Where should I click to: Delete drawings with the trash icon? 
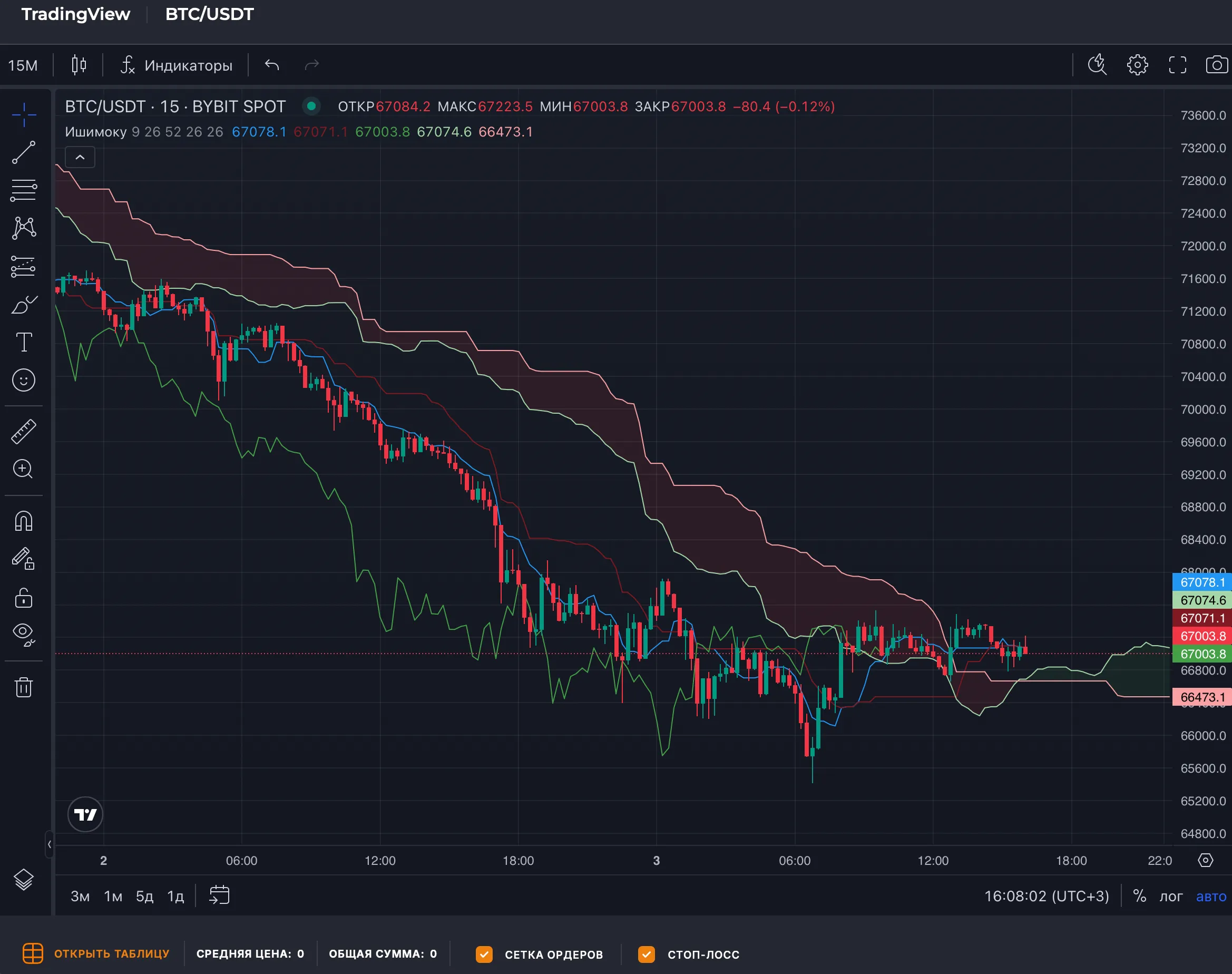click(x=23, y=687)
